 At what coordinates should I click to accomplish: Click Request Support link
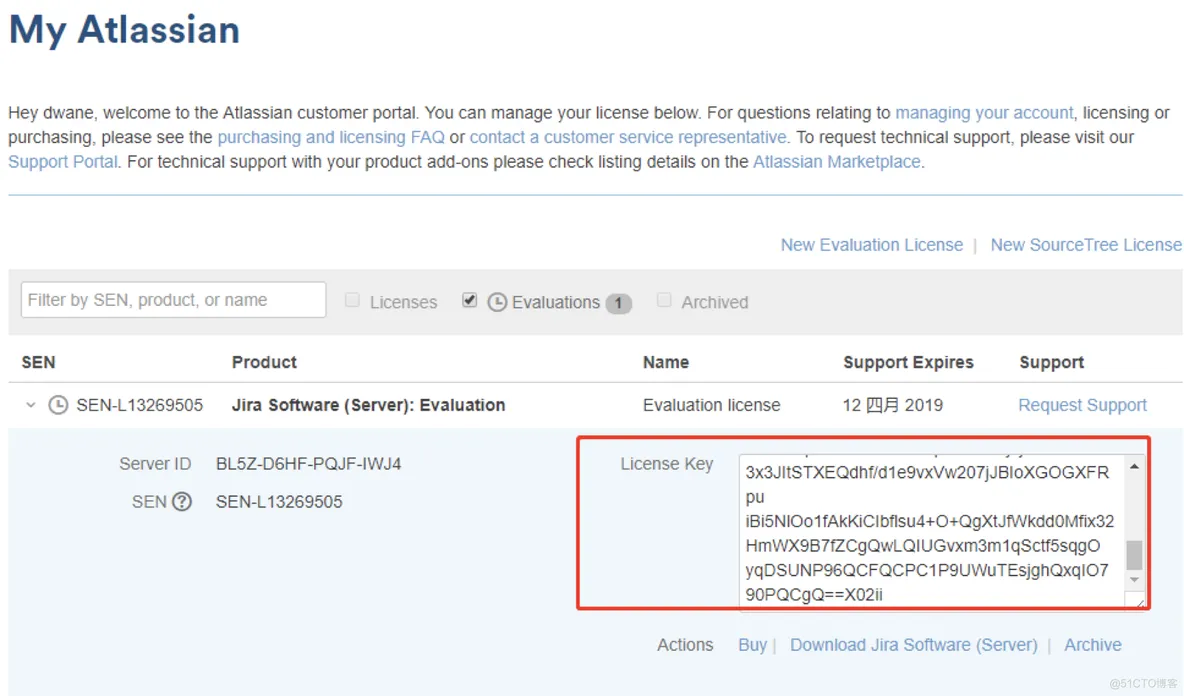coord(1082,405)
